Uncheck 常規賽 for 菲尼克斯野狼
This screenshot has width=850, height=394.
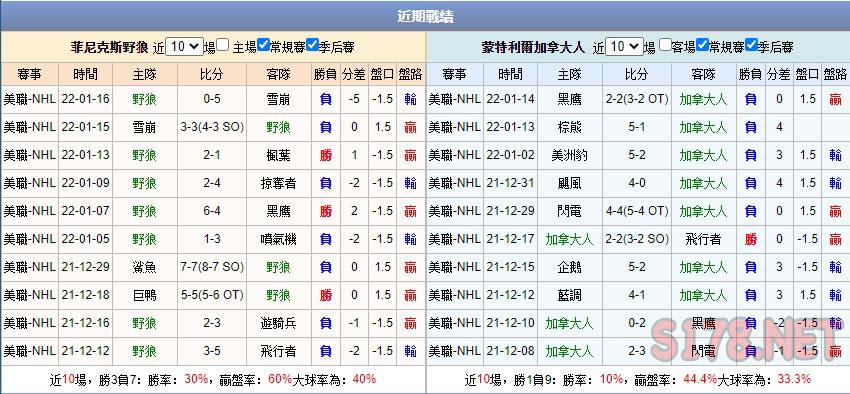coord(263,46)
